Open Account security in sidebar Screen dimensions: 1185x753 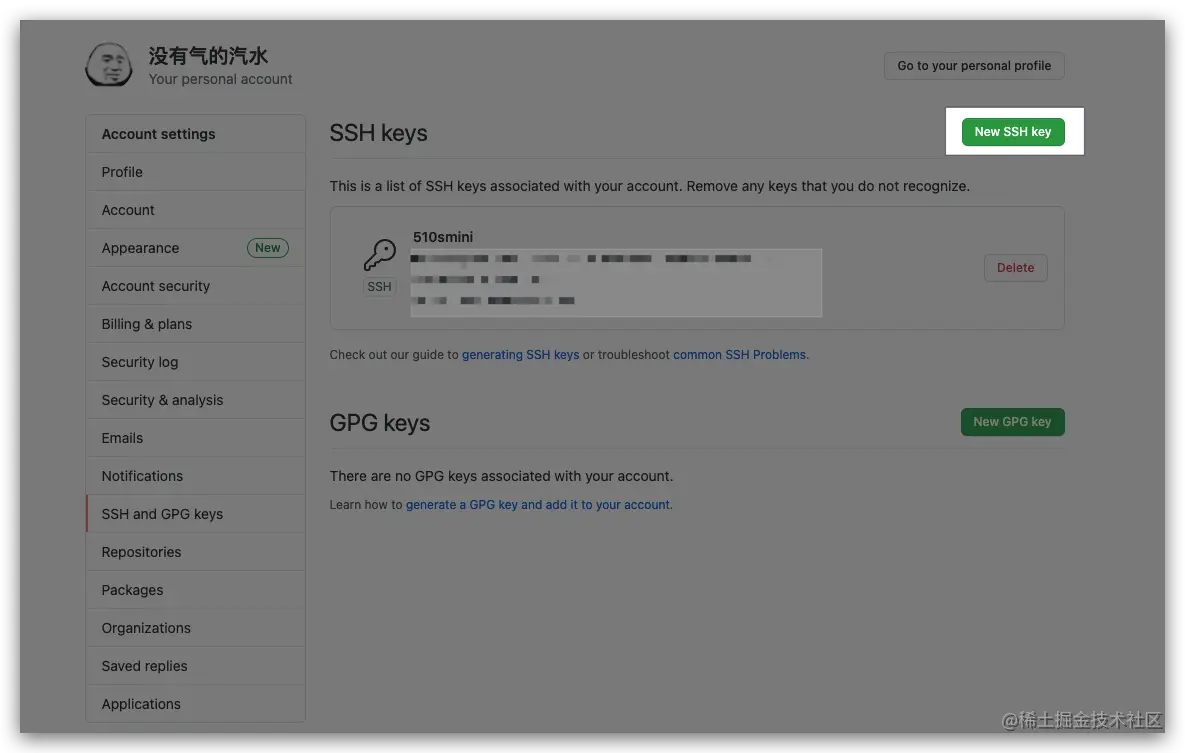[196, 286]
